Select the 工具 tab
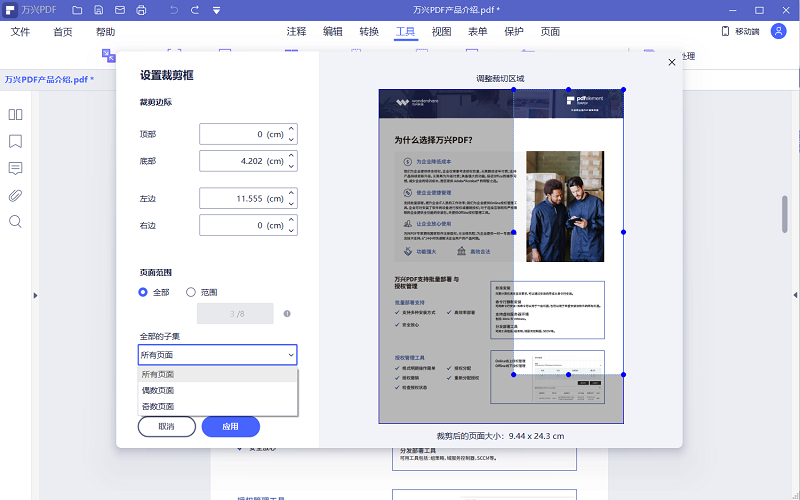This screenshot has width=800, height=500. point(406,32)
